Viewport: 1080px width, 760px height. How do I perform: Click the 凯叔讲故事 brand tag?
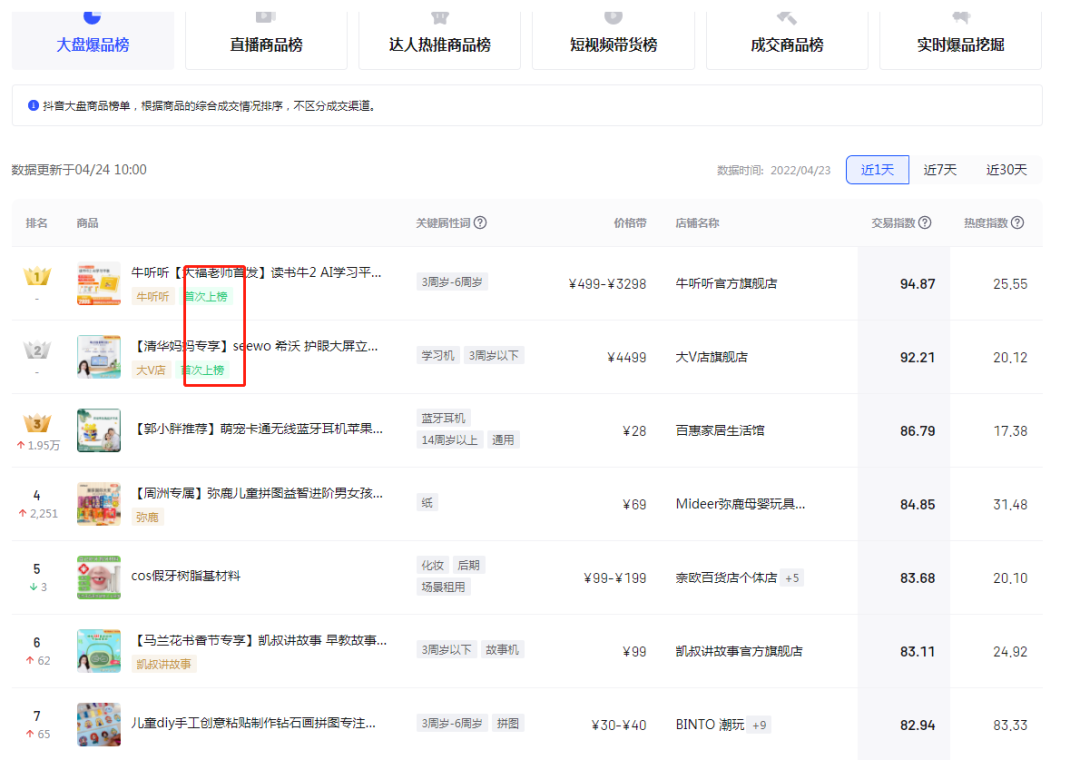tap(164, 664)
